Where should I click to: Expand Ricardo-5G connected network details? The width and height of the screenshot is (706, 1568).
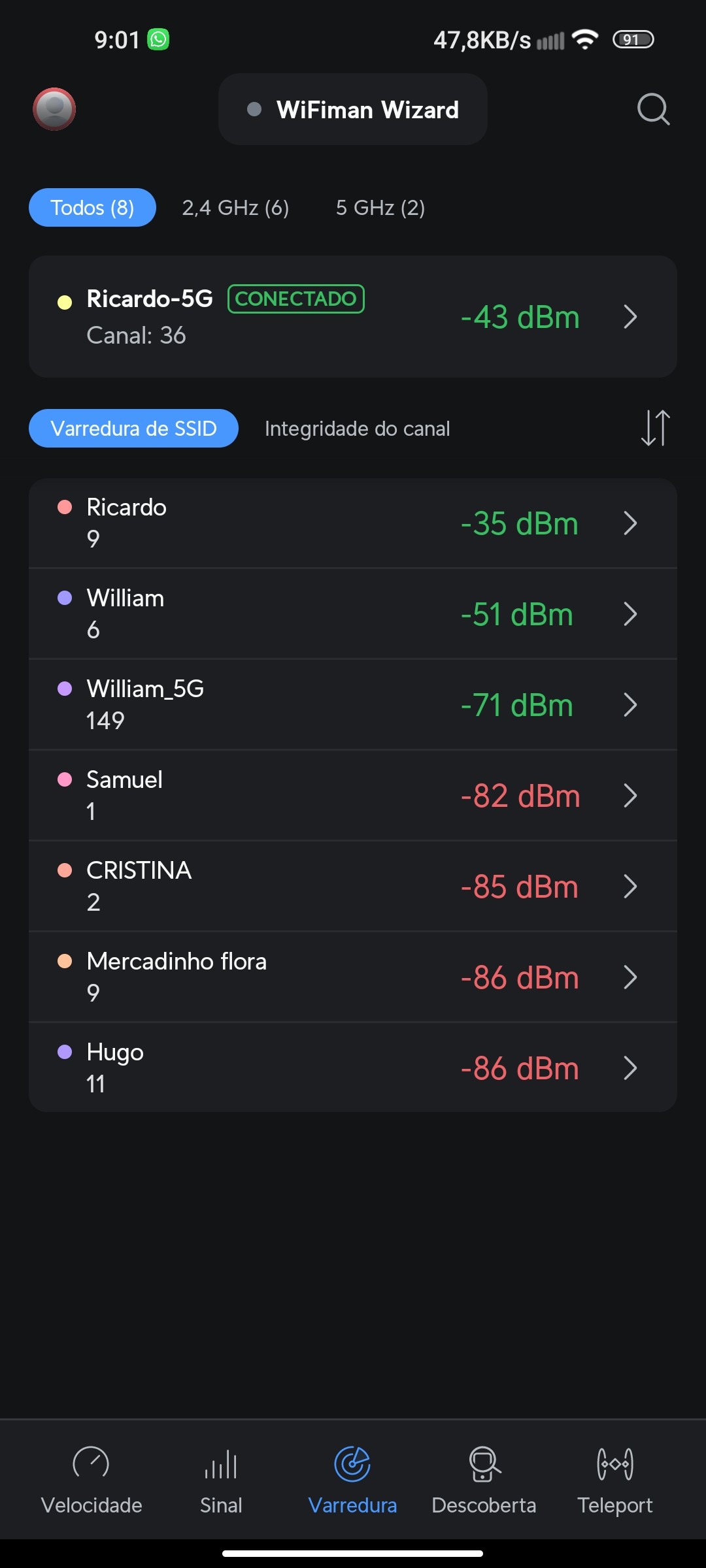(630, 317)
